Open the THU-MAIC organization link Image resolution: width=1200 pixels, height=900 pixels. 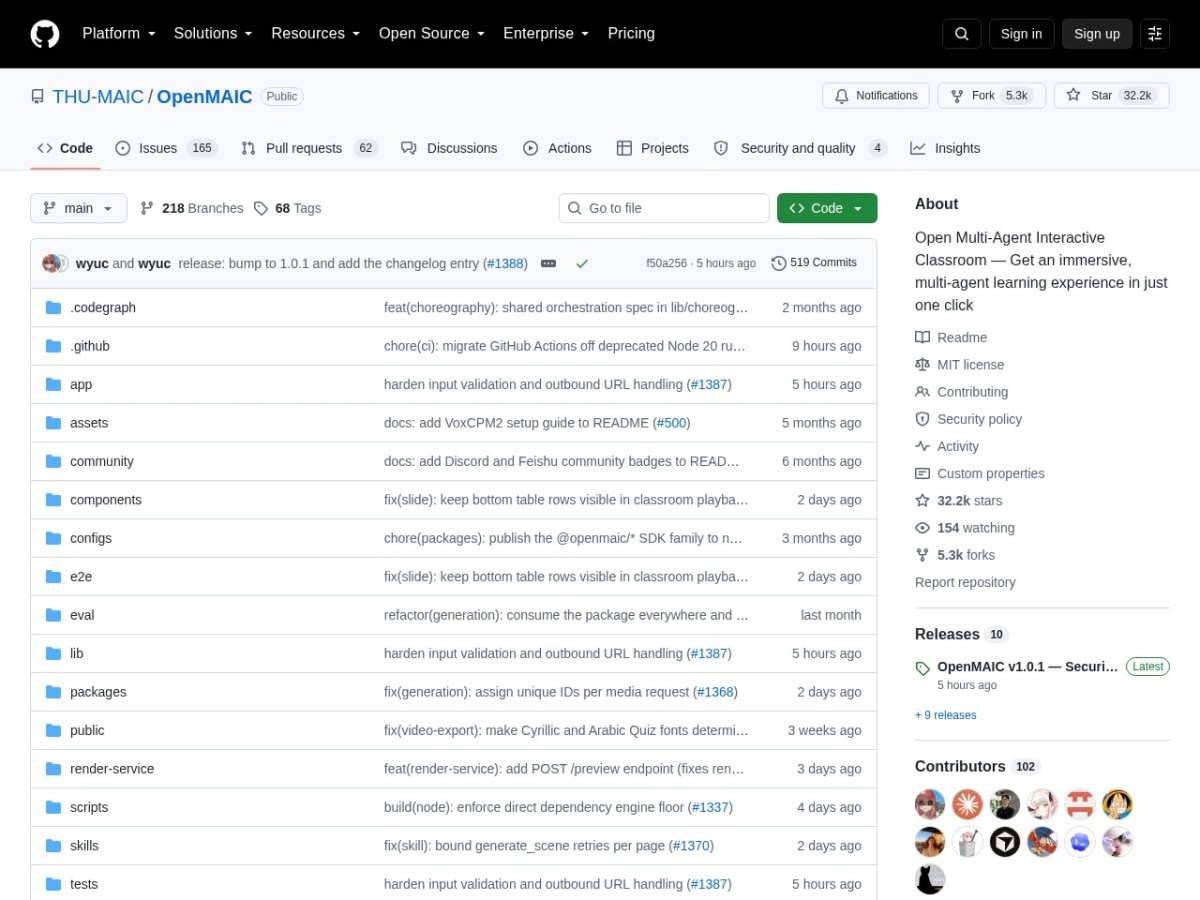pyautogui.click(x=98, y=96)
